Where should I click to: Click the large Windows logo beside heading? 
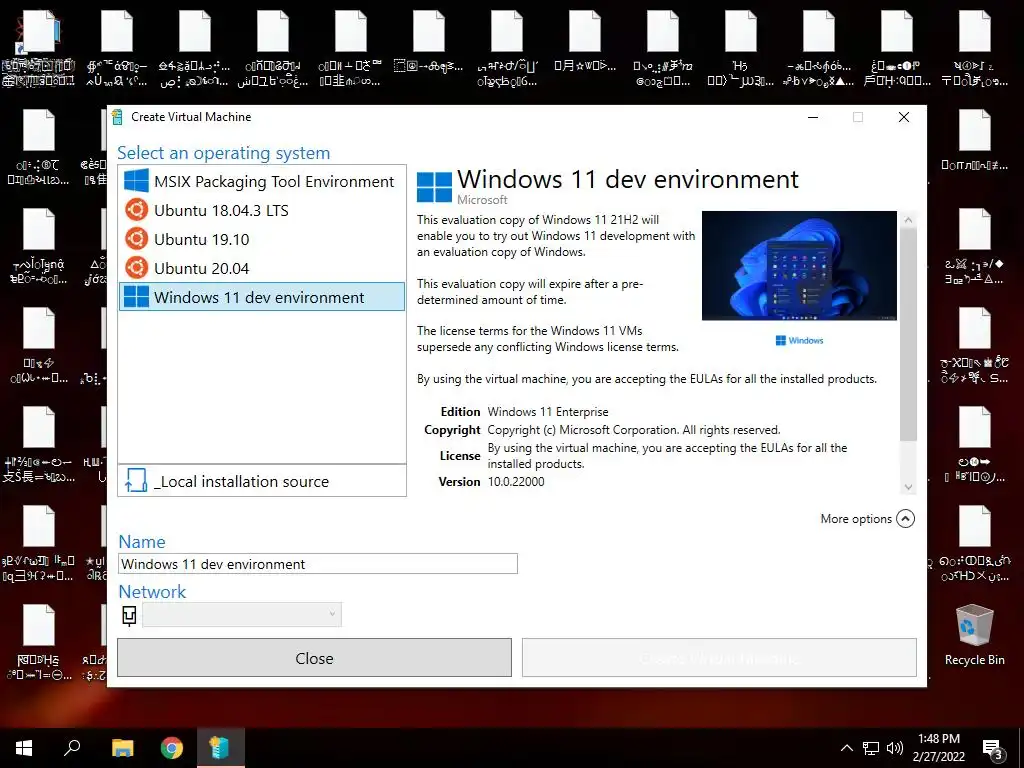click(x=434, y=187)
